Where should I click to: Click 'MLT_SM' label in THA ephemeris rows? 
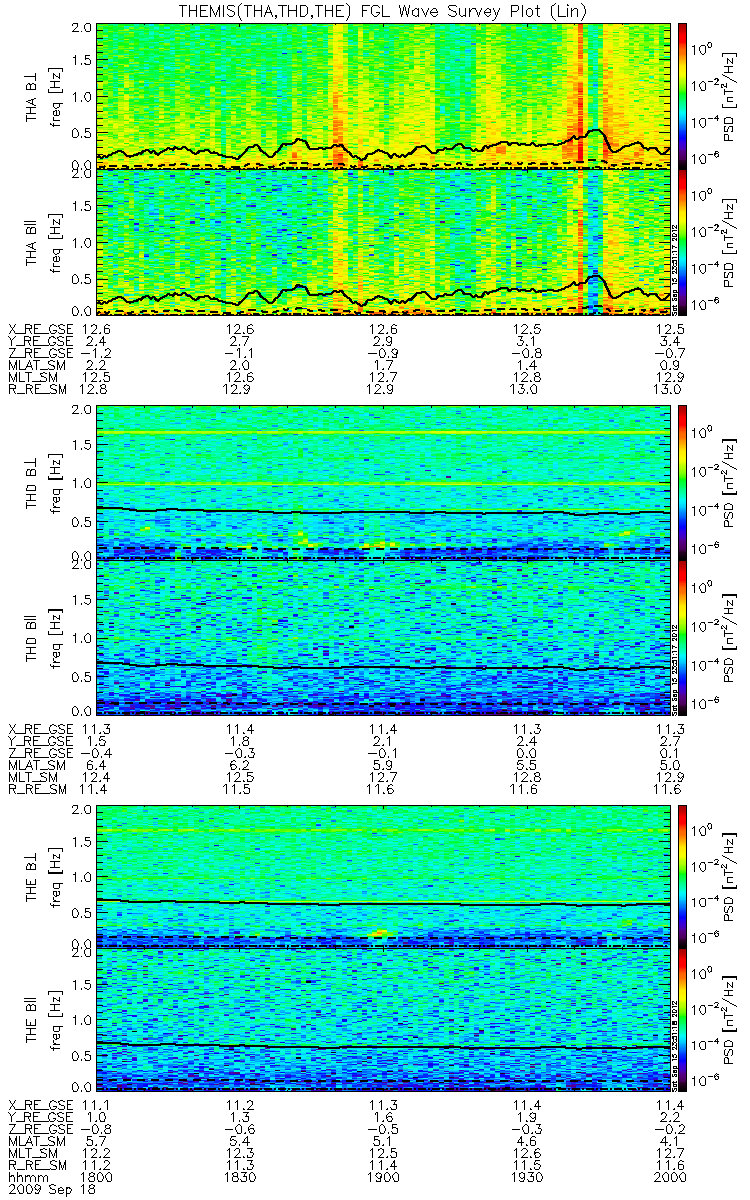(33, 378)
